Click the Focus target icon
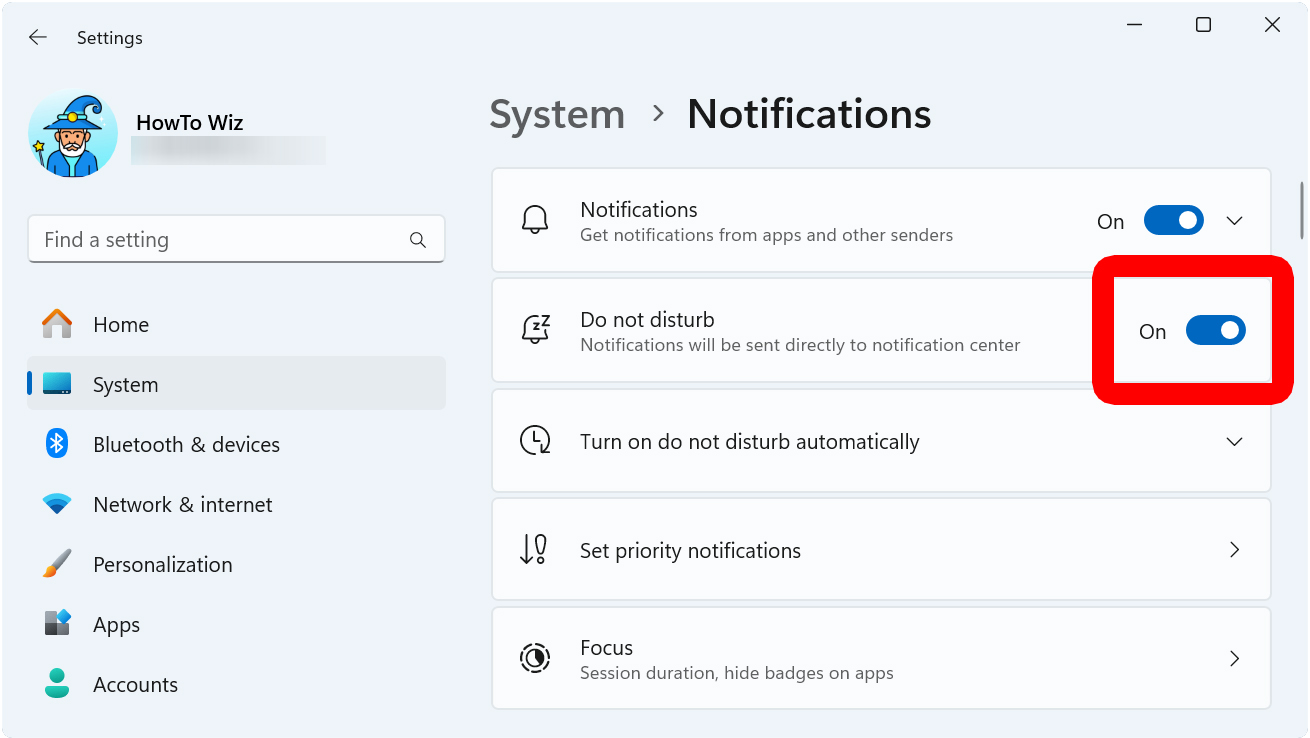 point(535,658)
